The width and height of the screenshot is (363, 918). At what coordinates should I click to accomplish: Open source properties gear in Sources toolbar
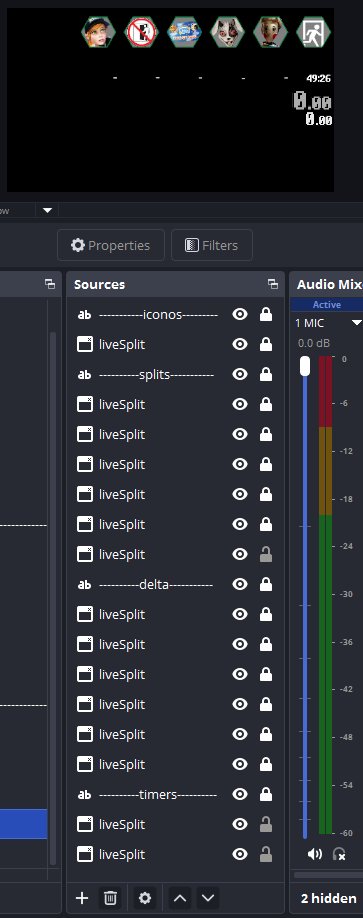[x=145, y=898]
